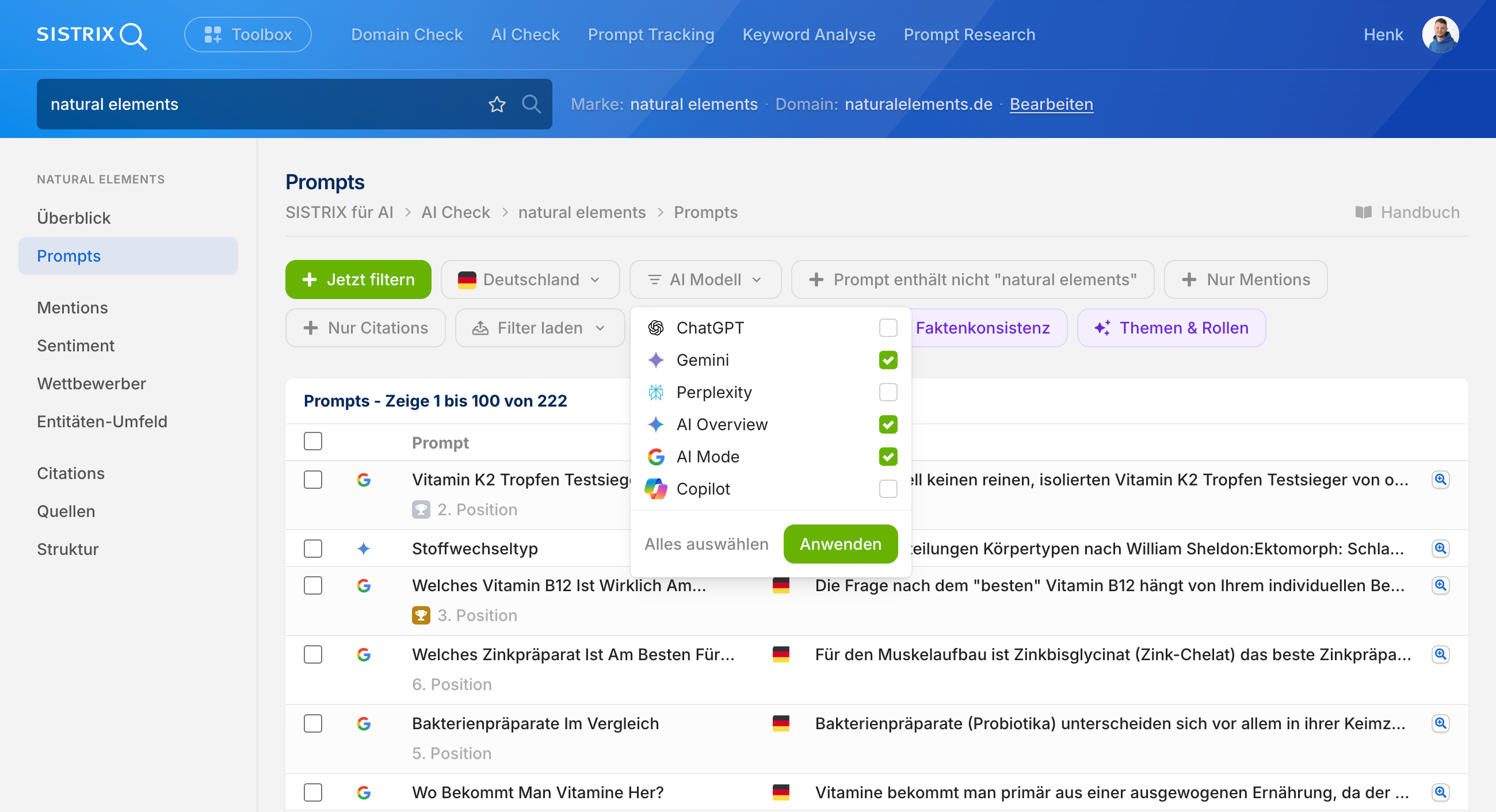Click the Google icon in Bakterienpräparate row
The image size is (1496, 812).
[x=364, y=724]
